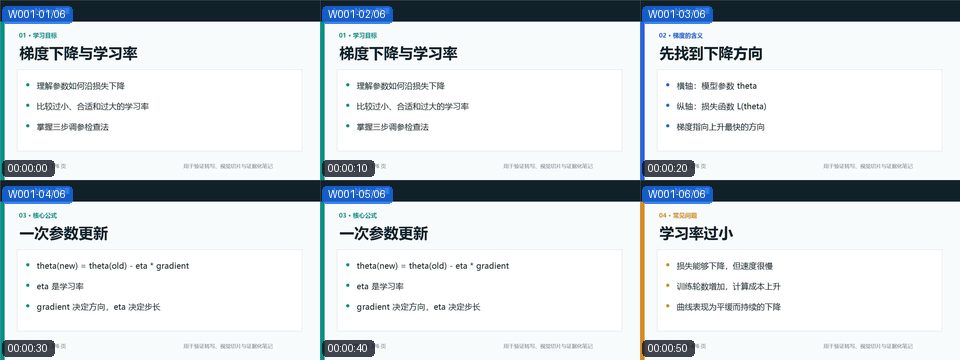Click the bullet 梯度指向上升最快的方向
960x360 pixels.
coord(720,127)
